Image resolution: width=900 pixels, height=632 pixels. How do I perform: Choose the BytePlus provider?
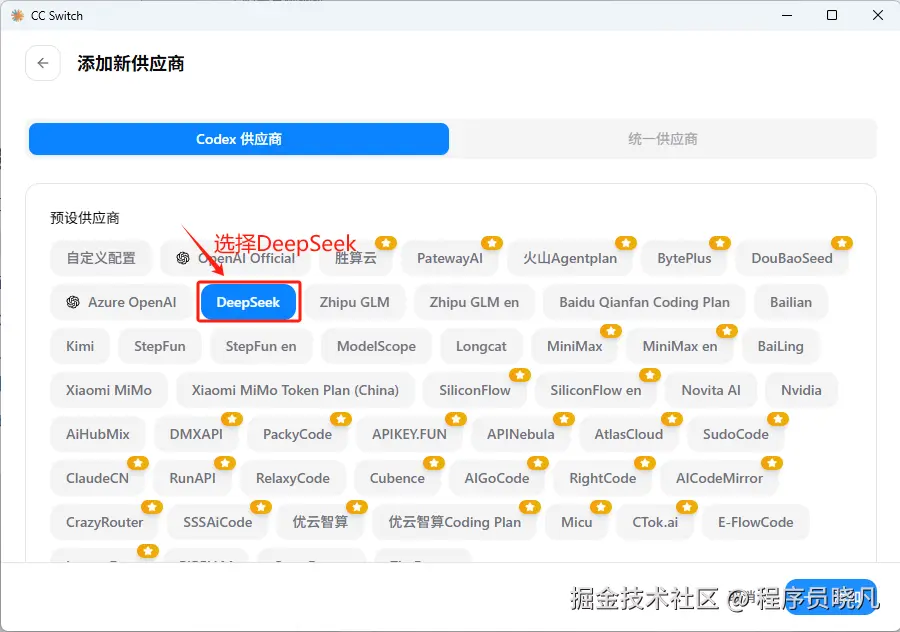[684, 258]
